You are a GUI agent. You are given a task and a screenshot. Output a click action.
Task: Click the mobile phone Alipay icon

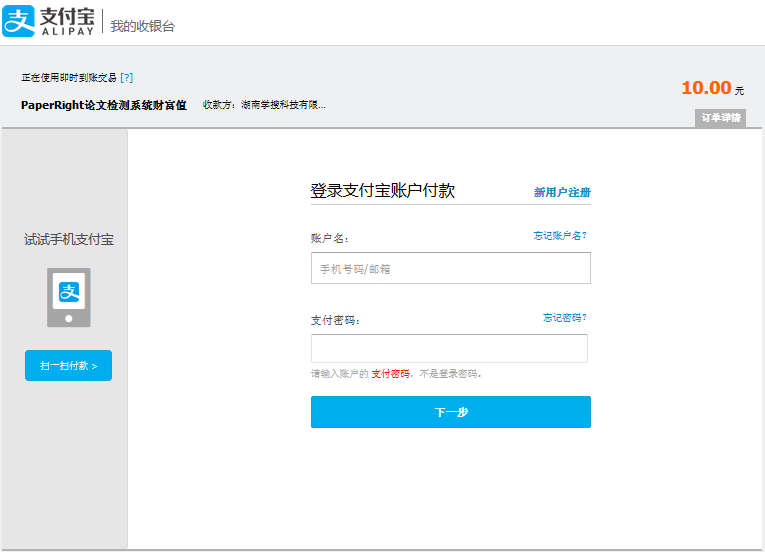point(68,297)
